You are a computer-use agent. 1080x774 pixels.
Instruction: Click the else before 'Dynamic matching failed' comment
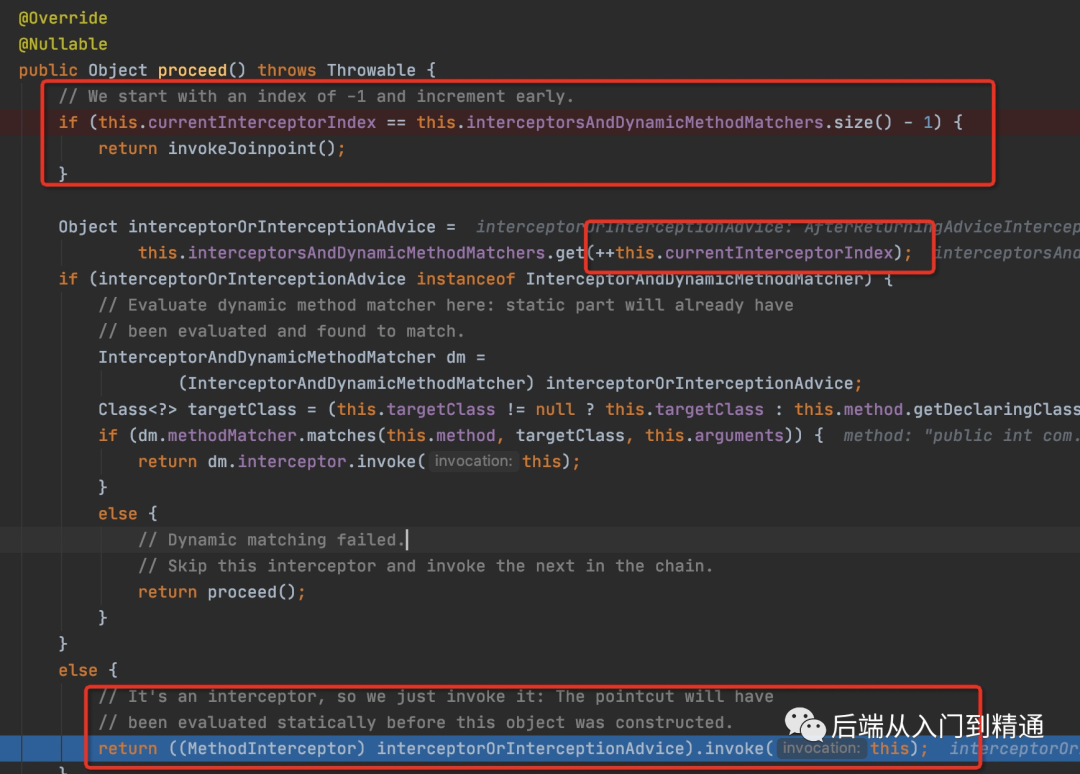coord(118,514)
